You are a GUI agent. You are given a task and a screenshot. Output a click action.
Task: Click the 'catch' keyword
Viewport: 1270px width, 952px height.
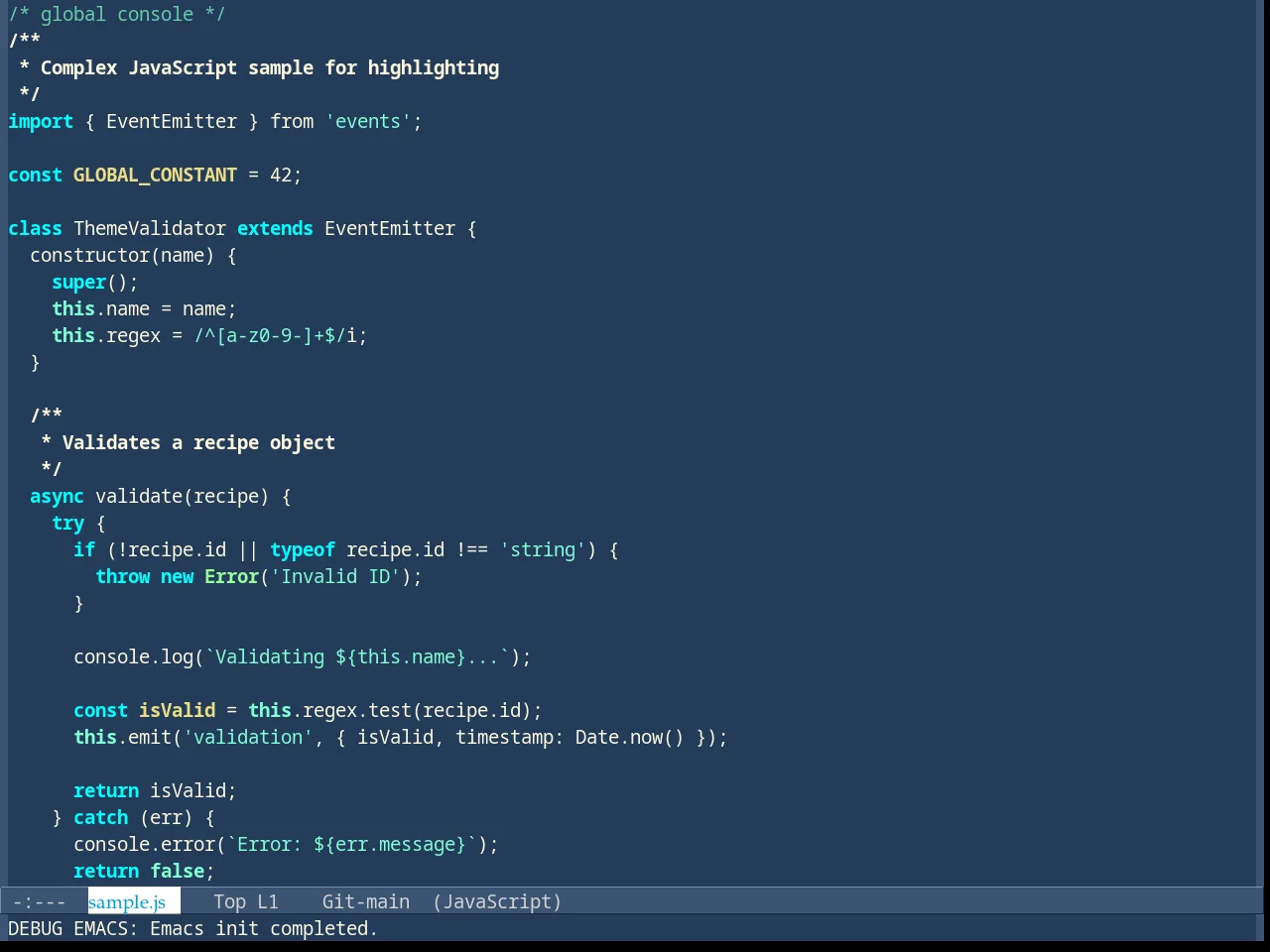100,817
